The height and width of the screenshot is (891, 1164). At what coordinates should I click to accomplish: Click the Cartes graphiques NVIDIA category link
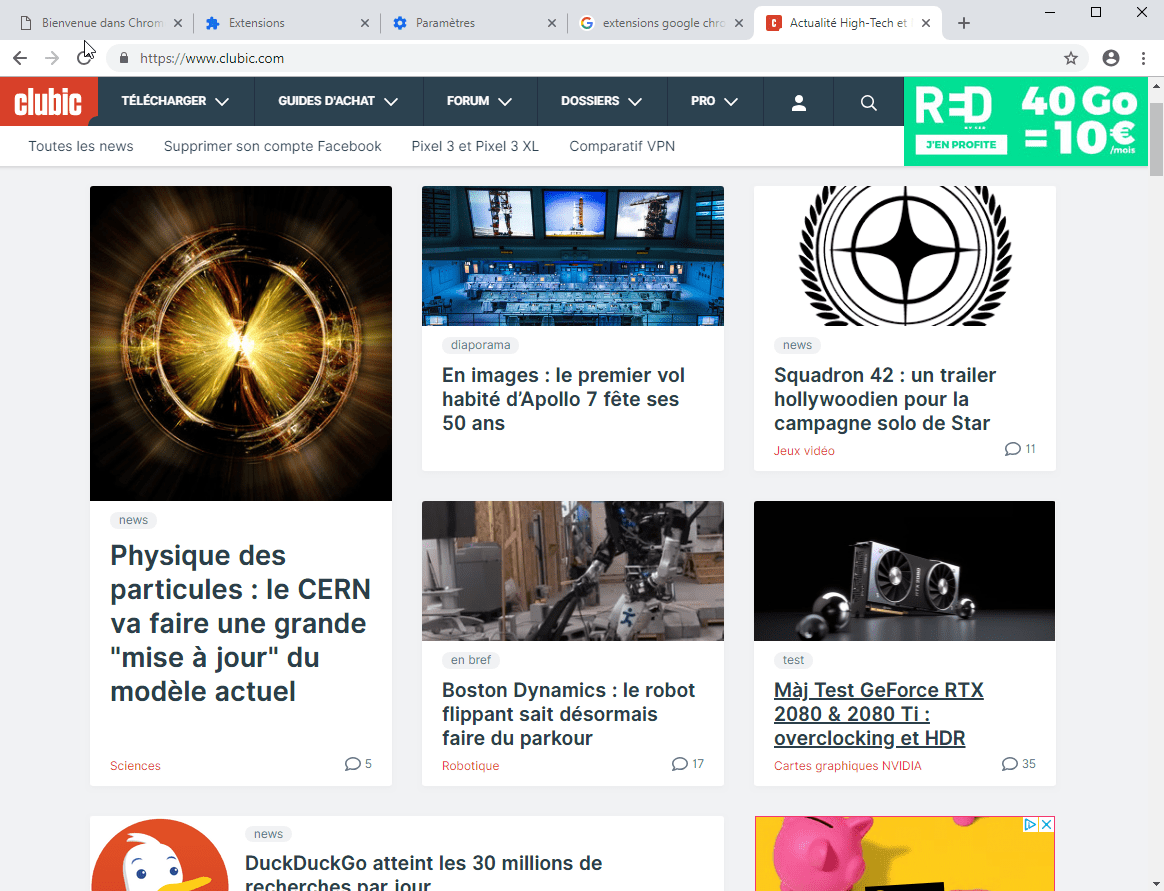pyautogui.click(x=848, y=766)
